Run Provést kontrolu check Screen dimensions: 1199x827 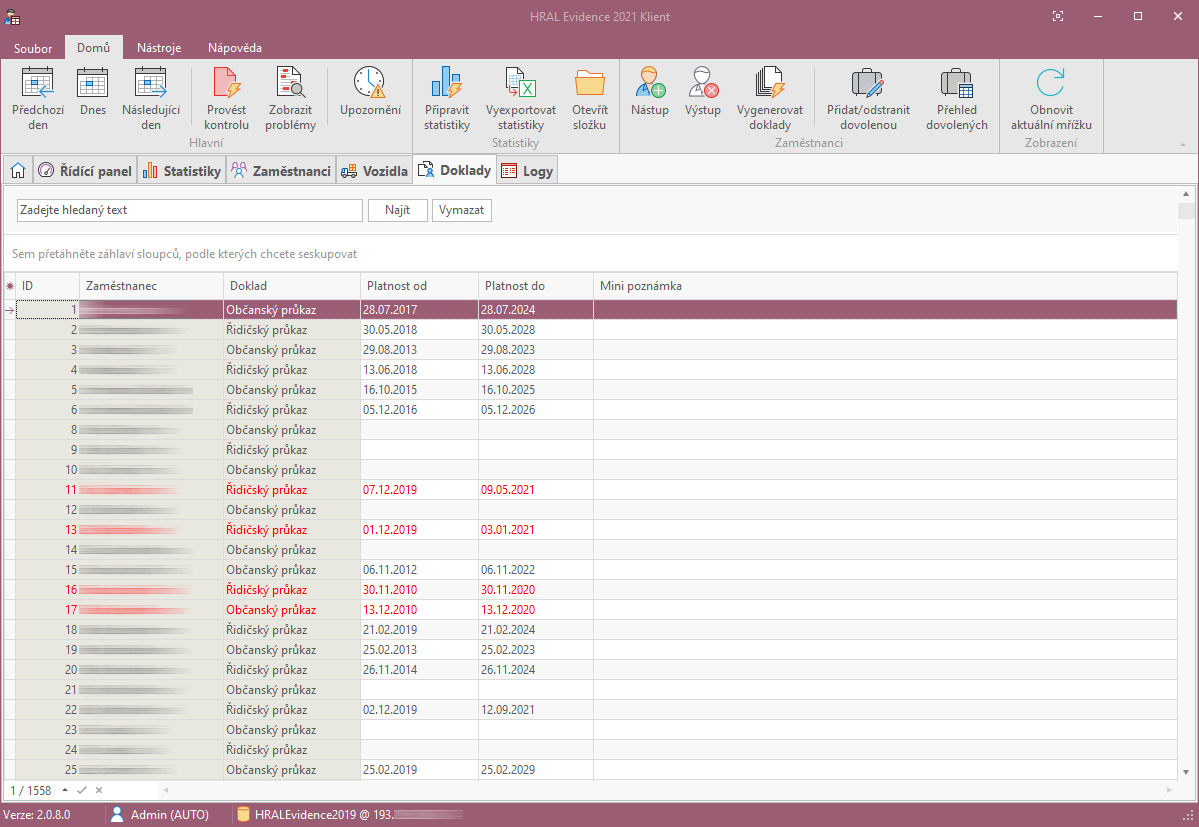click(226, 99)
